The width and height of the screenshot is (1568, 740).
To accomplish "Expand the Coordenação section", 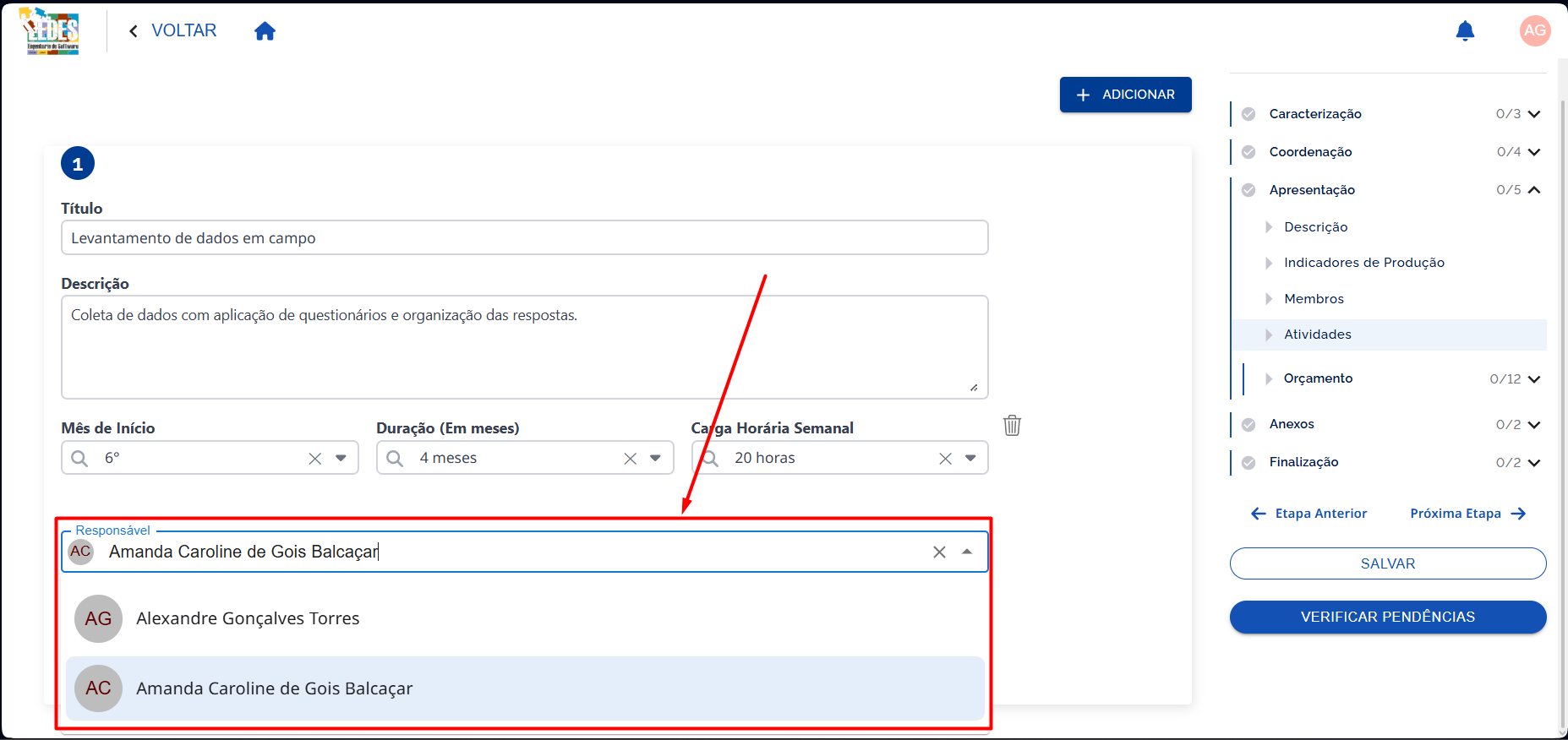I will (x=1534, y=152).
